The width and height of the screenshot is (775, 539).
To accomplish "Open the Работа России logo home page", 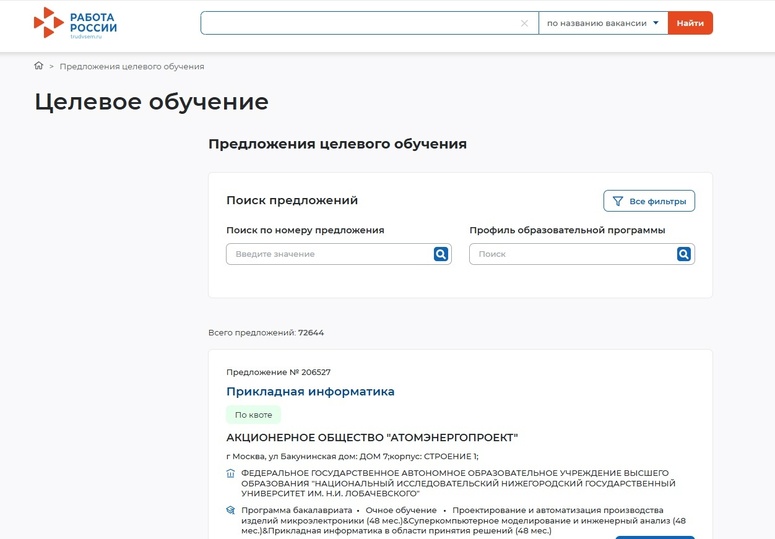I will (x=76, y=23).
